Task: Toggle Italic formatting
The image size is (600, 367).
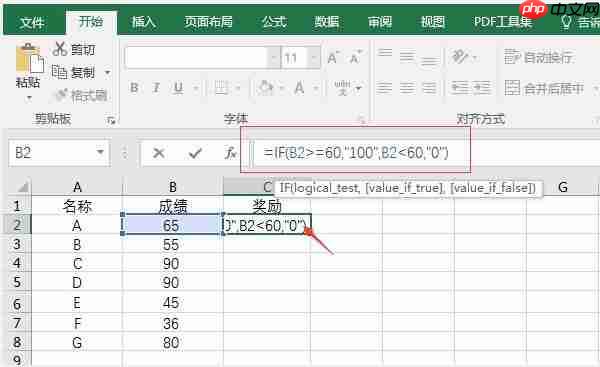Action: (x=156, y=88)
